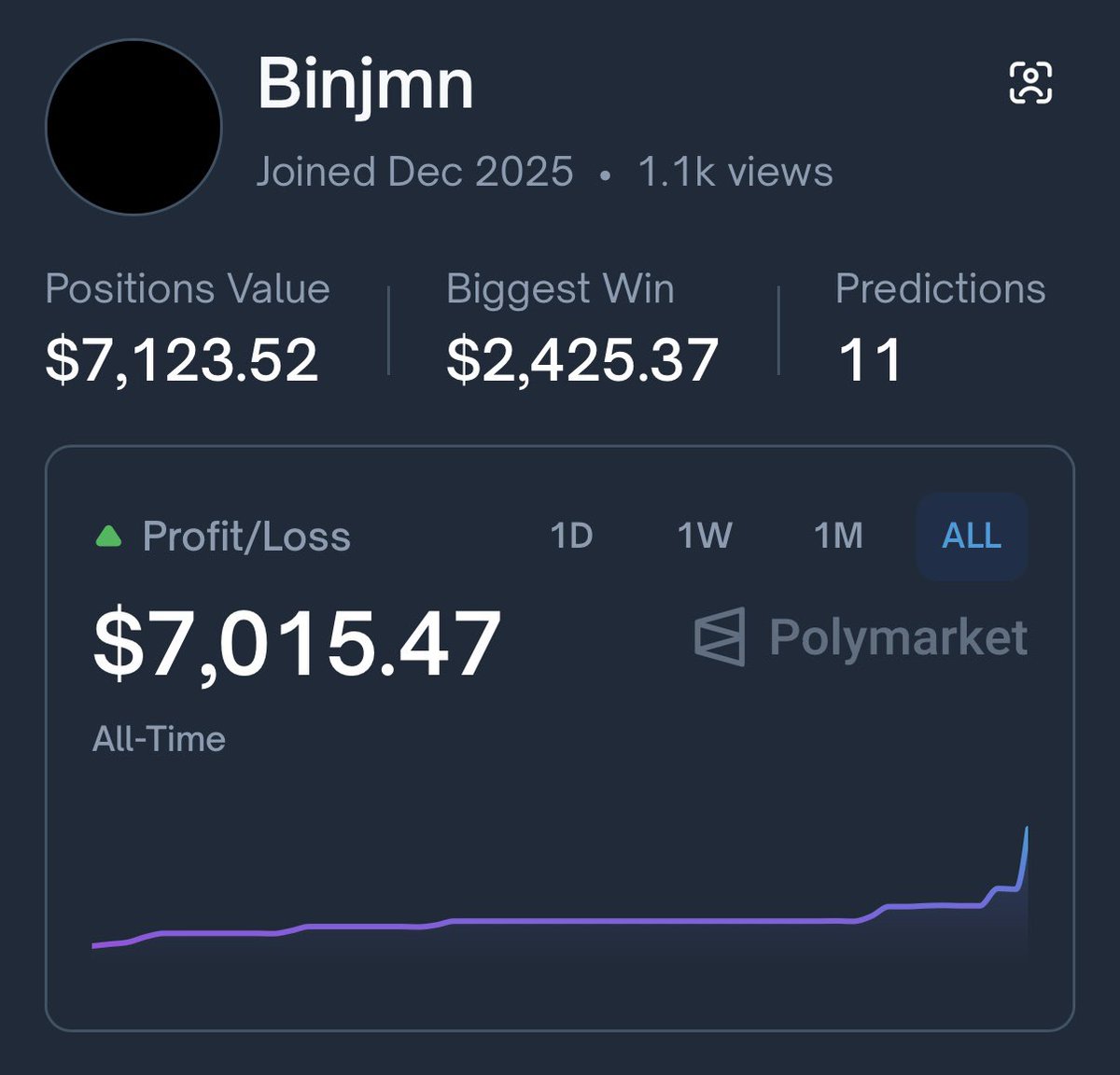Click the All-Time label under profit
Viewport: 1120px width, 1075px height.
[159, 739]
